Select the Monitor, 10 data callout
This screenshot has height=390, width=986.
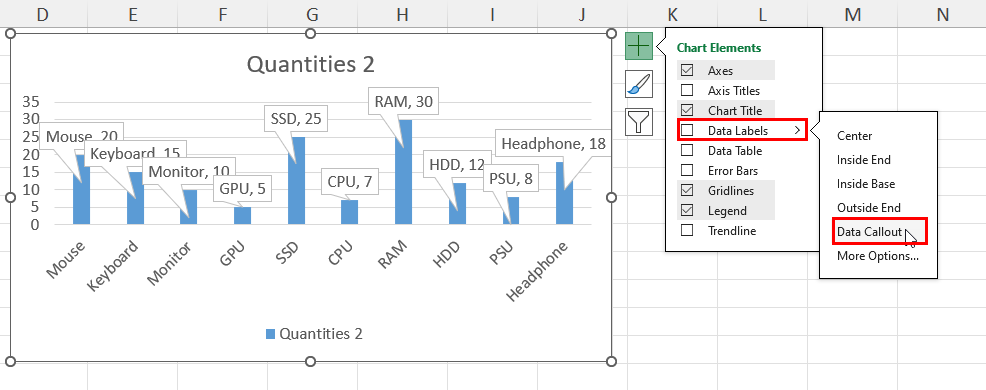click(x=189, y=172)
